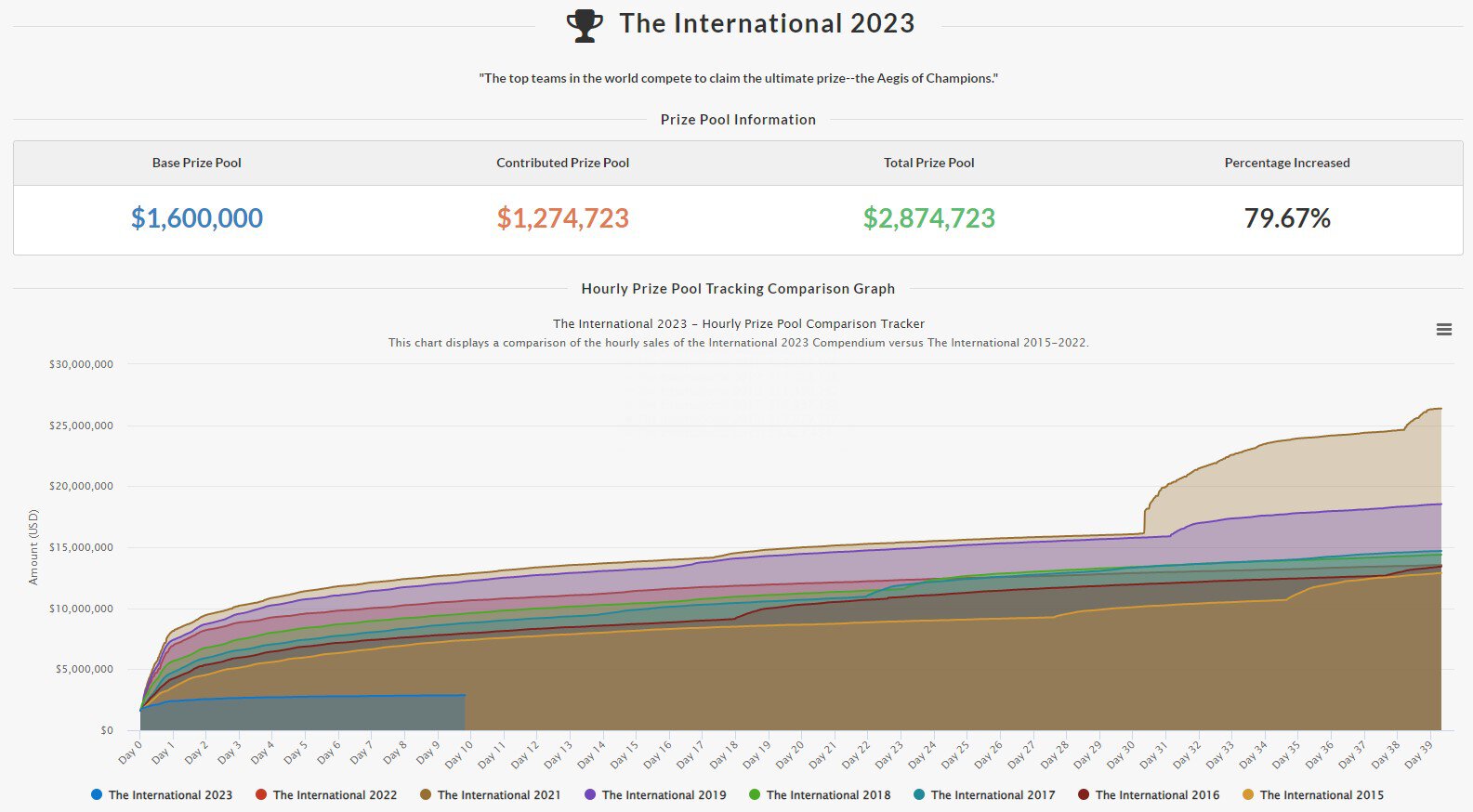This screenshot has height=812, width=1473.
Task: Click the $1,274,723 contributed prize pool amount
Action: [x=562, y=218]
